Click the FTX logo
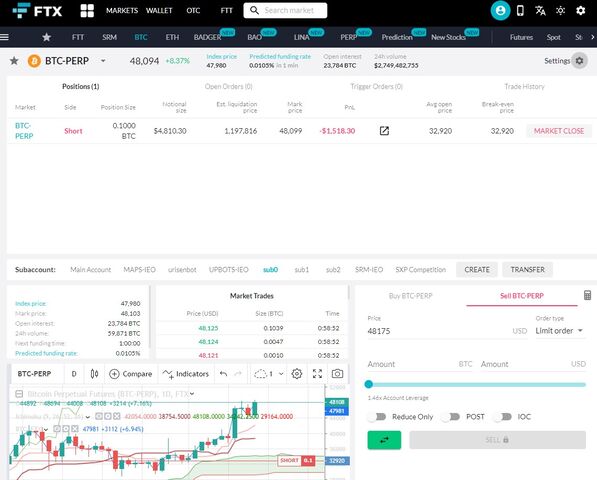Image resolution: width=597 pixels, height=480 pixels. click(x=37, y=10)
